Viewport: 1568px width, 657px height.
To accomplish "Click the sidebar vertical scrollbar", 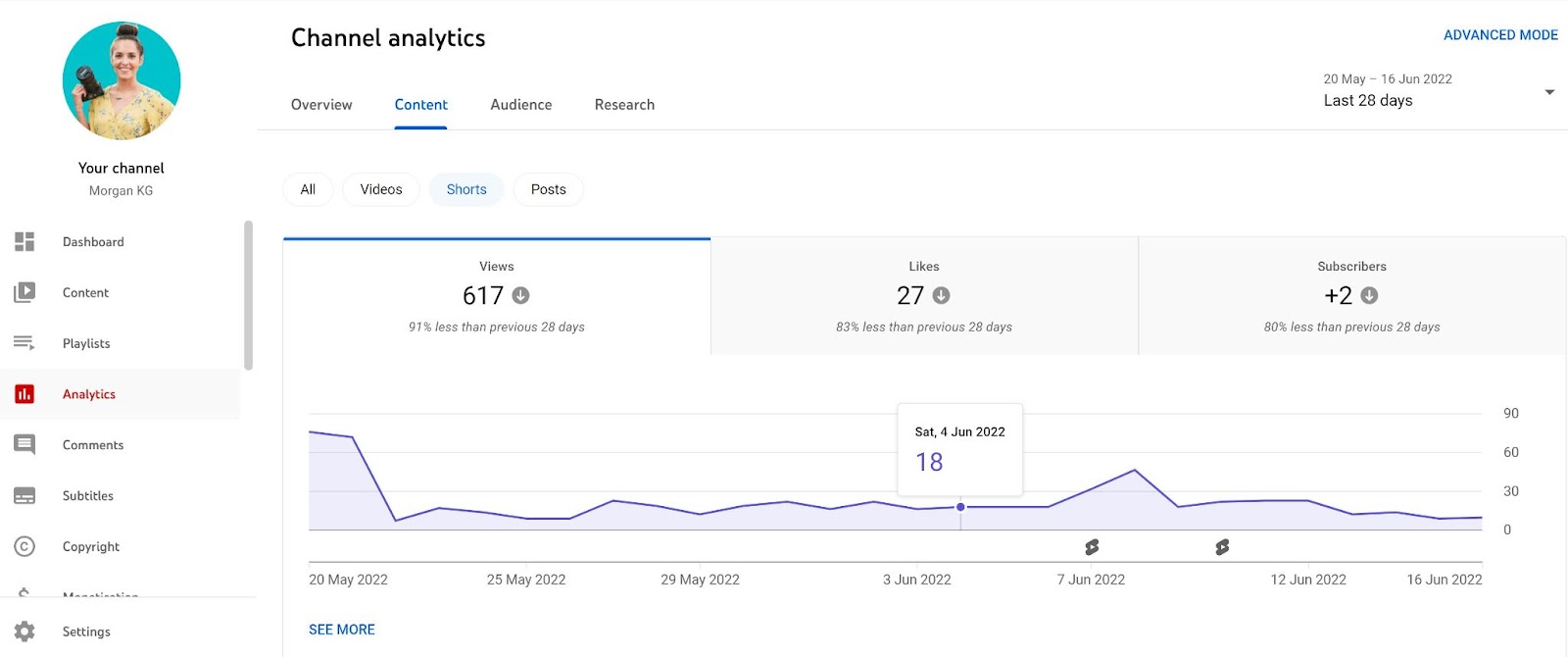I will (x=248, y=295).
